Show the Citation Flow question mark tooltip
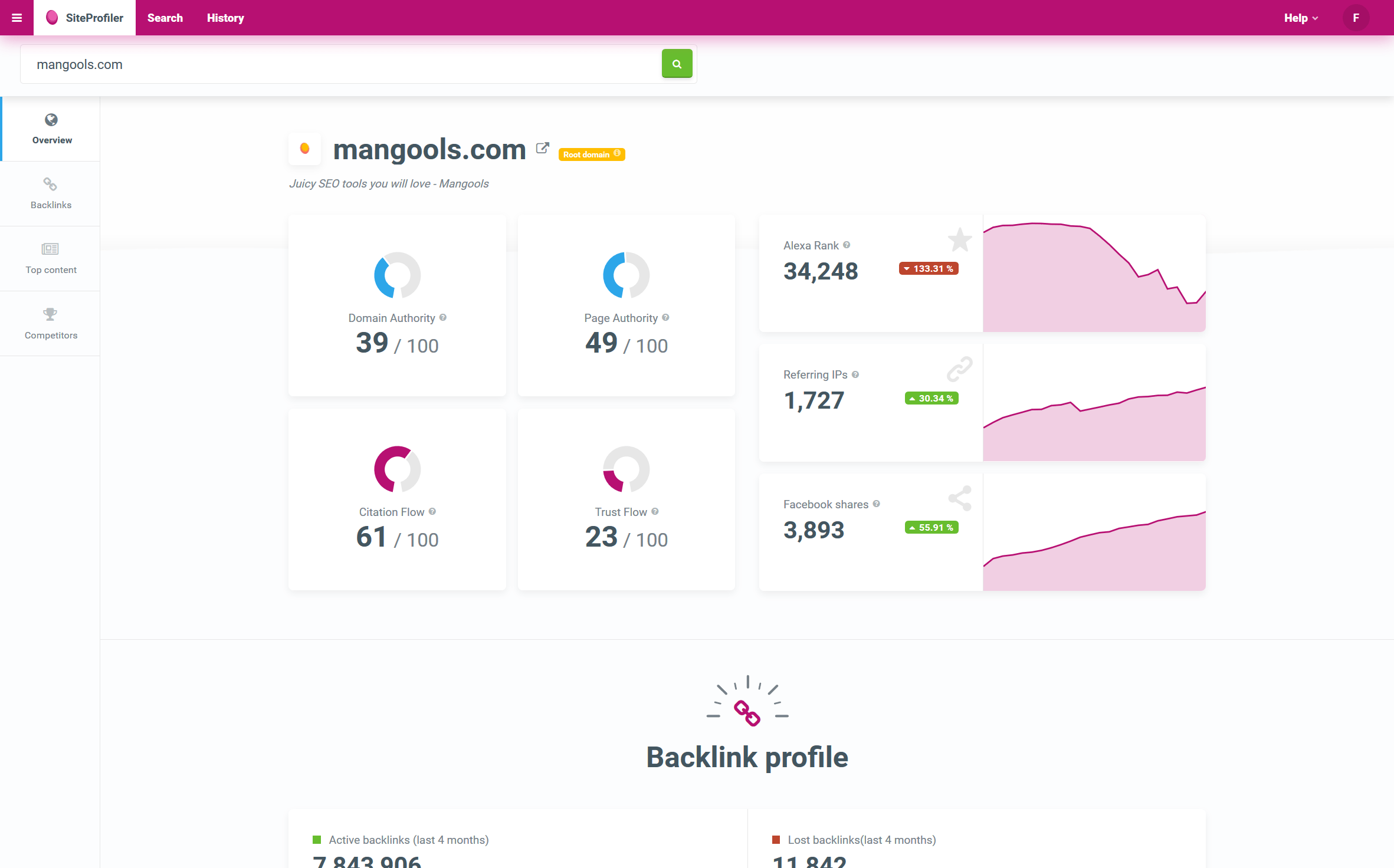The height and width of the screenshot is (868, 1394). 433,512
